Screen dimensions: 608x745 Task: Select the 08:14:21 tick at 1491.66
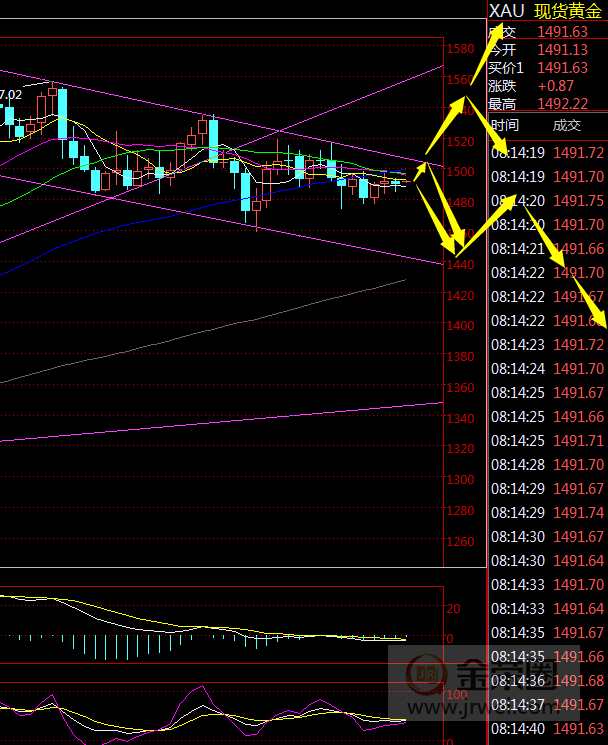548,249
